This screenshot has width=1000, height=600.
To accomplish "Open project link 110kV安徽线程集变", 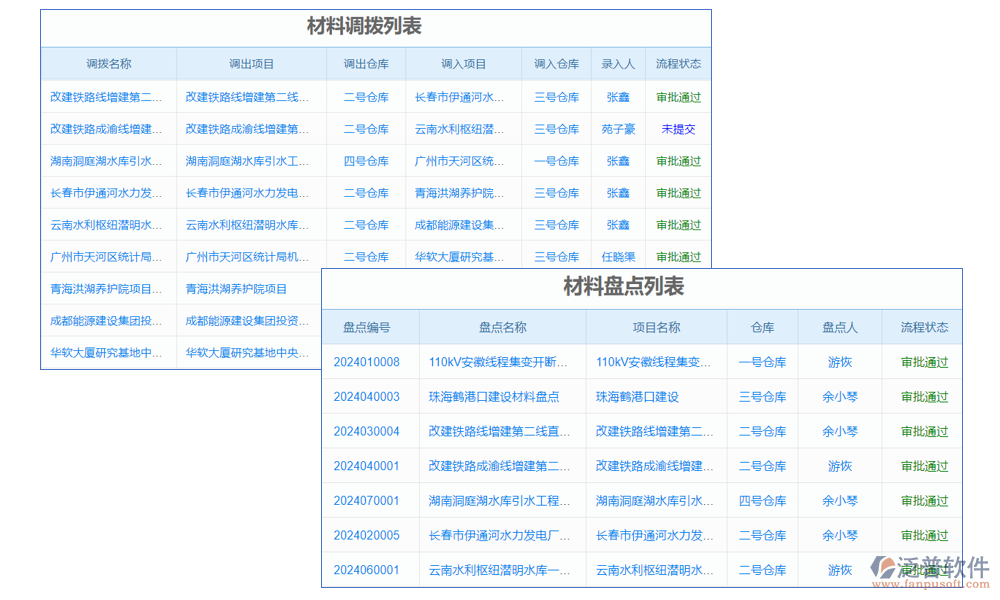I will click(x=656, y=362).
